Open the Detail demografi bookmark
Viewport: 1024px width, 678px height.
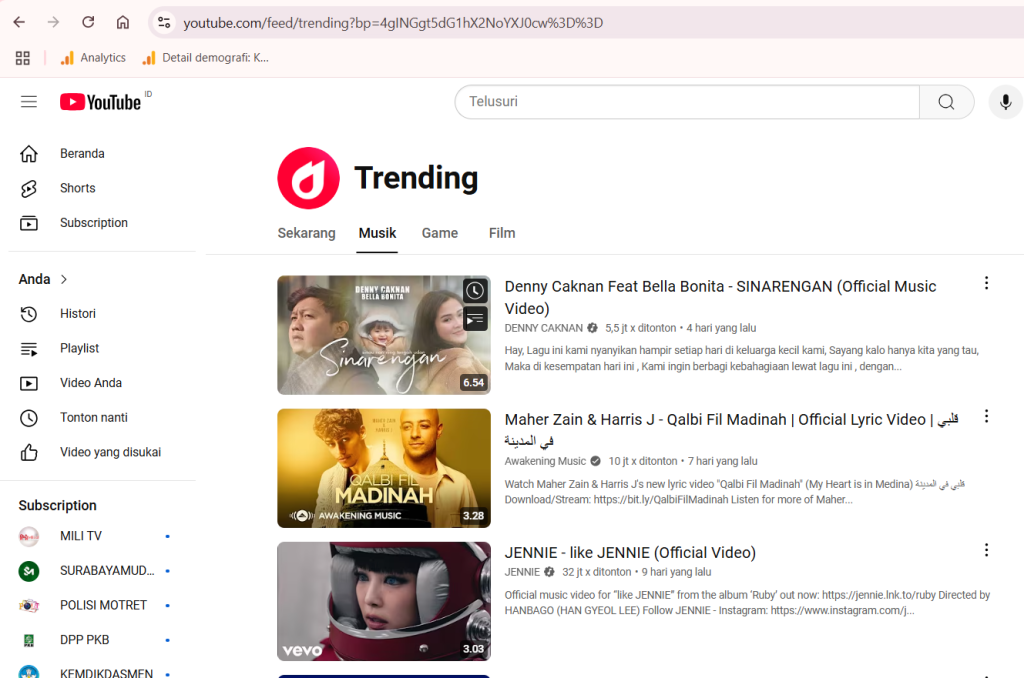click(x=206, y=58)
